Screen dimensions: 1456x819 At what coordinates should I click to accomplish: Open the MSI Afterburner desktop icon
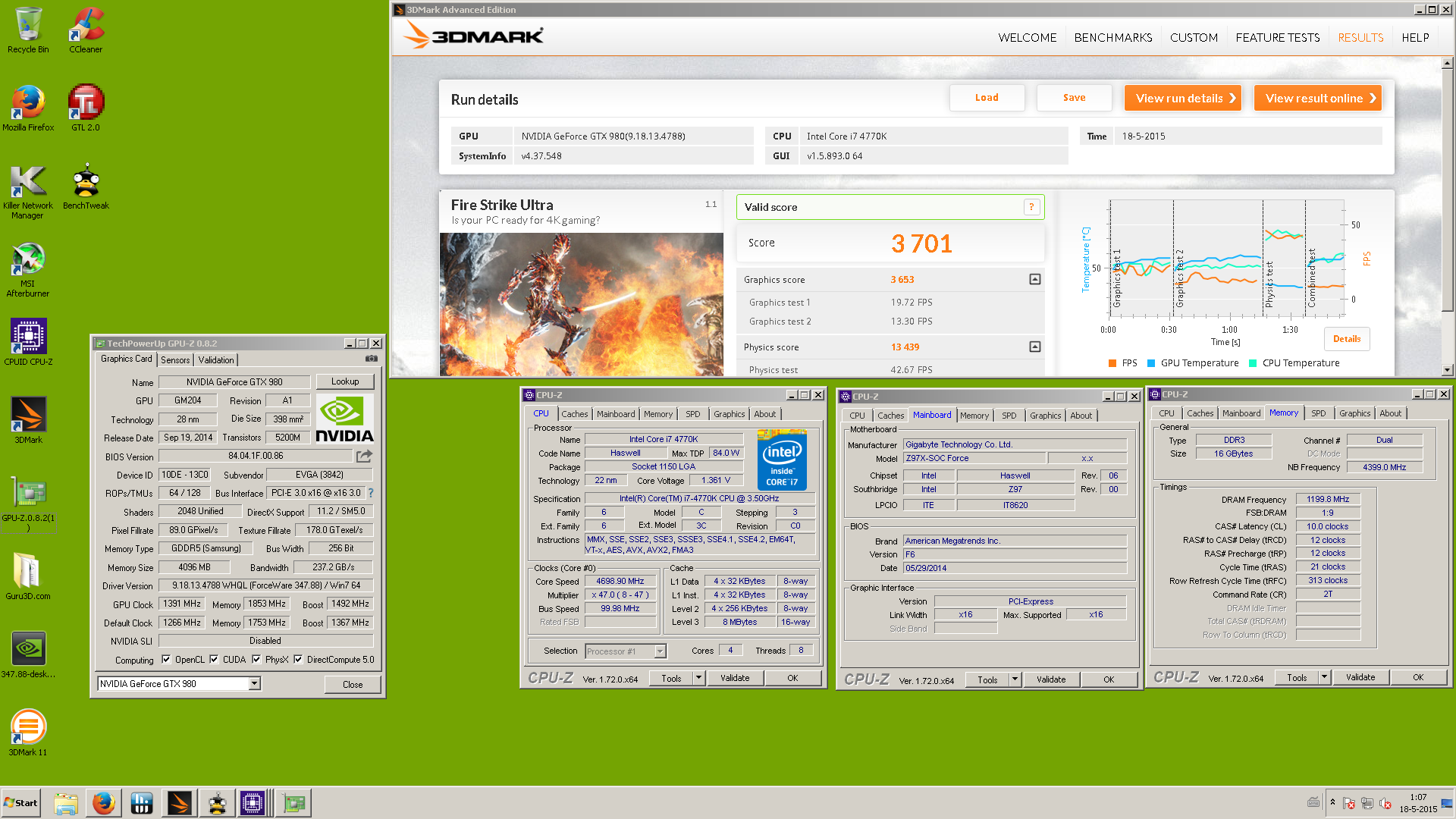click(x=28, y=270)
